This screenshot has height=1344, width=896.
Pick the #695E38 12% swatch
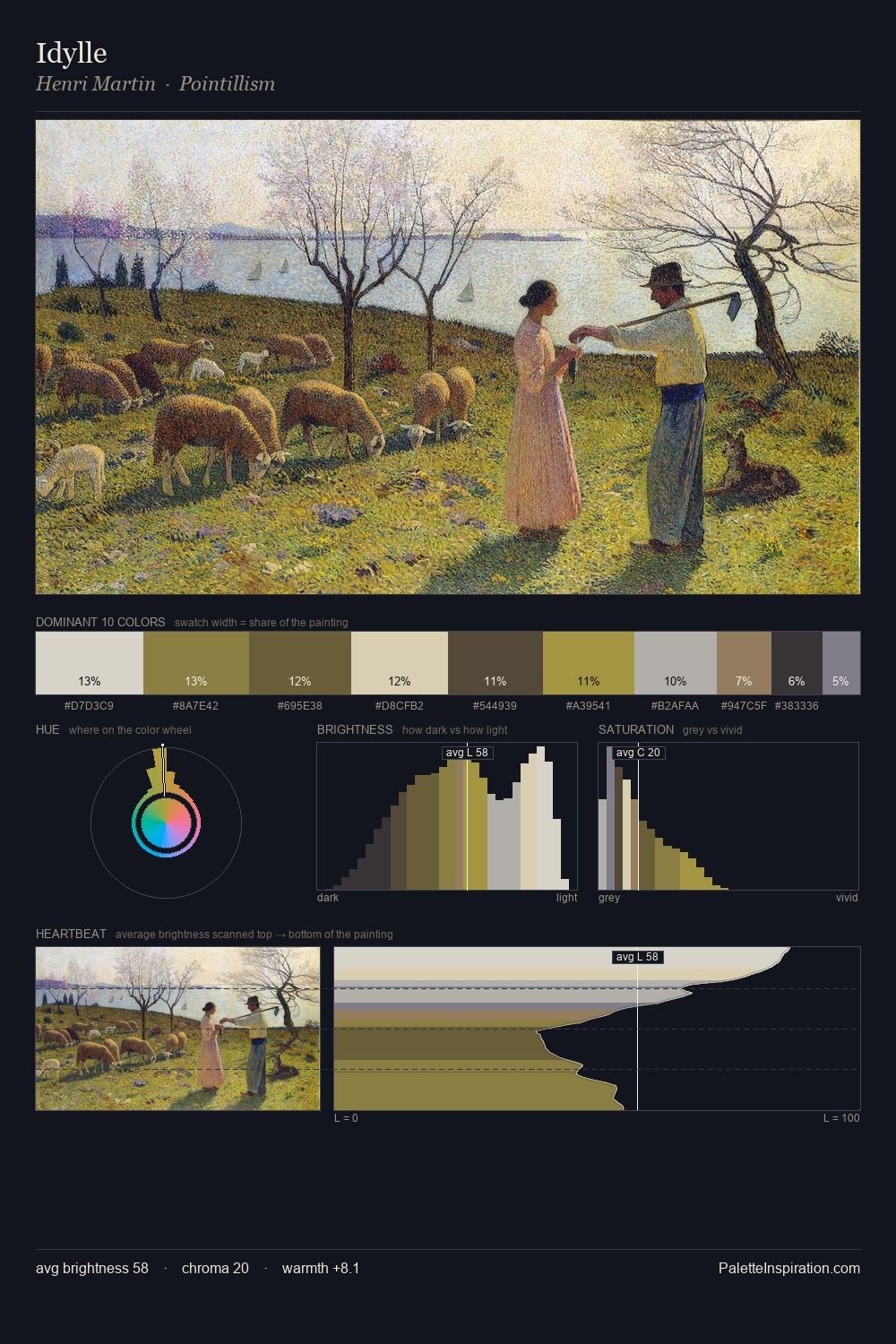coord(300,663)
